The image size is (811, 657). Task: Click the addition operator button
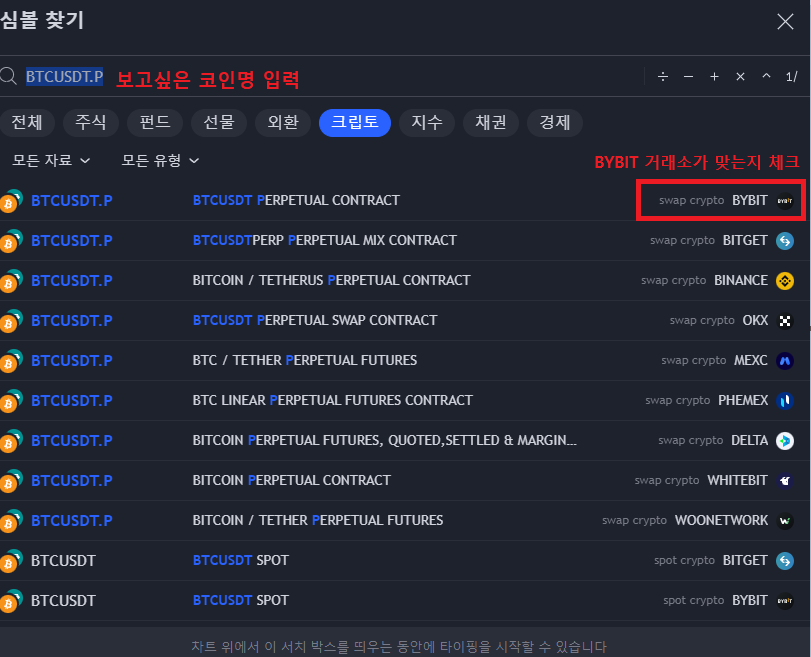[714, 77]
